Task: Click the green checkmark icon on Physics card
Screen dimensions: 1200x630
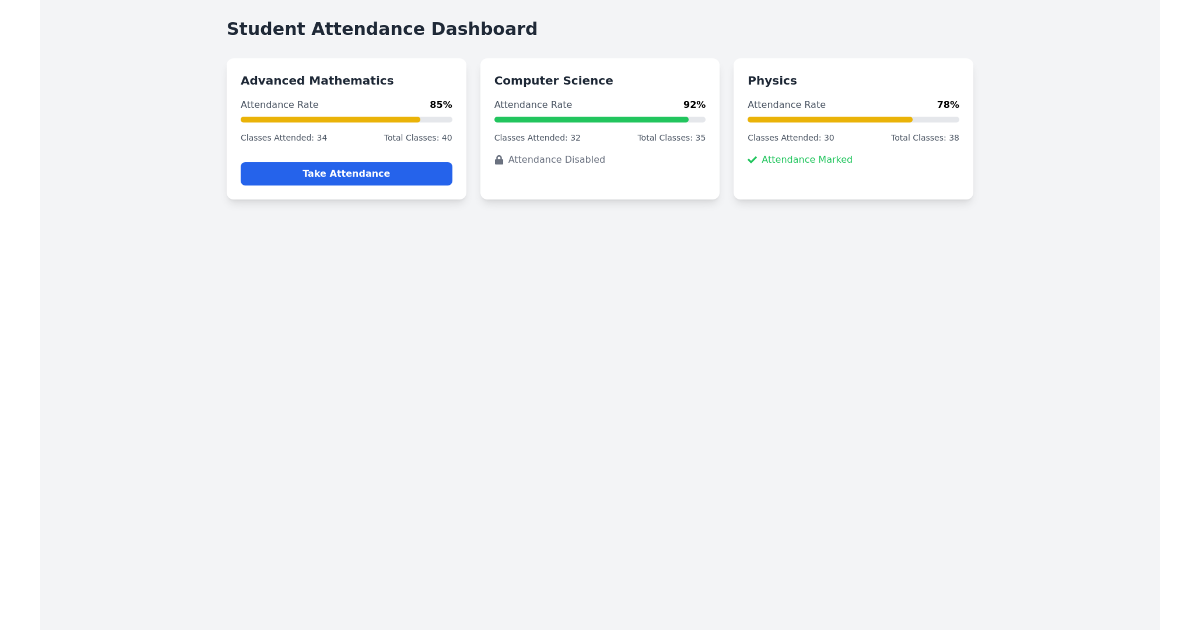Action: coord(753,159)
